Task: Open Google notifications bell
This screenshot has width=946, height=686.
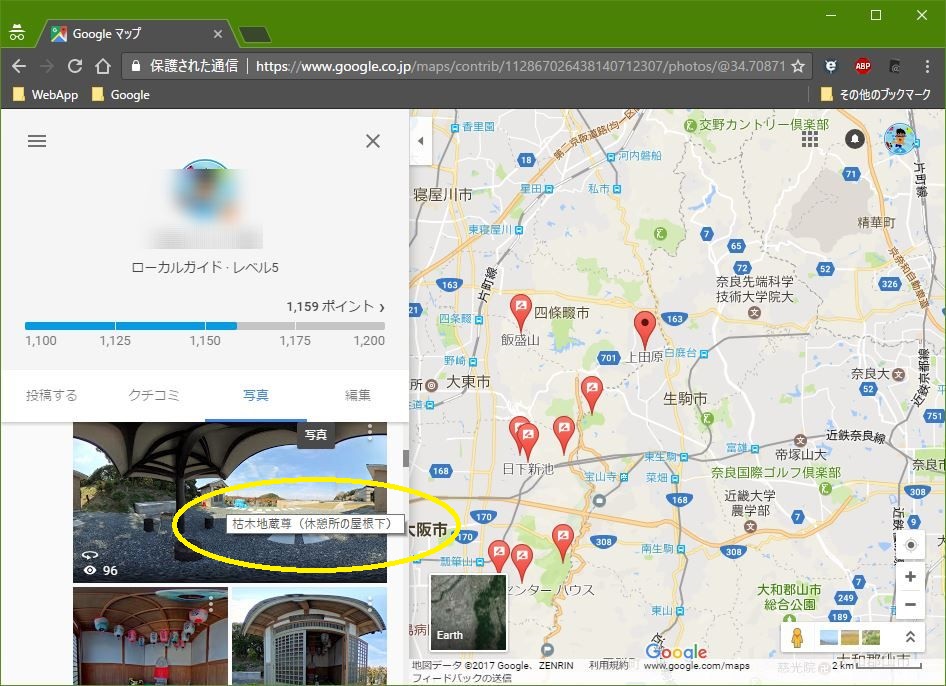Action: (855, 139)
